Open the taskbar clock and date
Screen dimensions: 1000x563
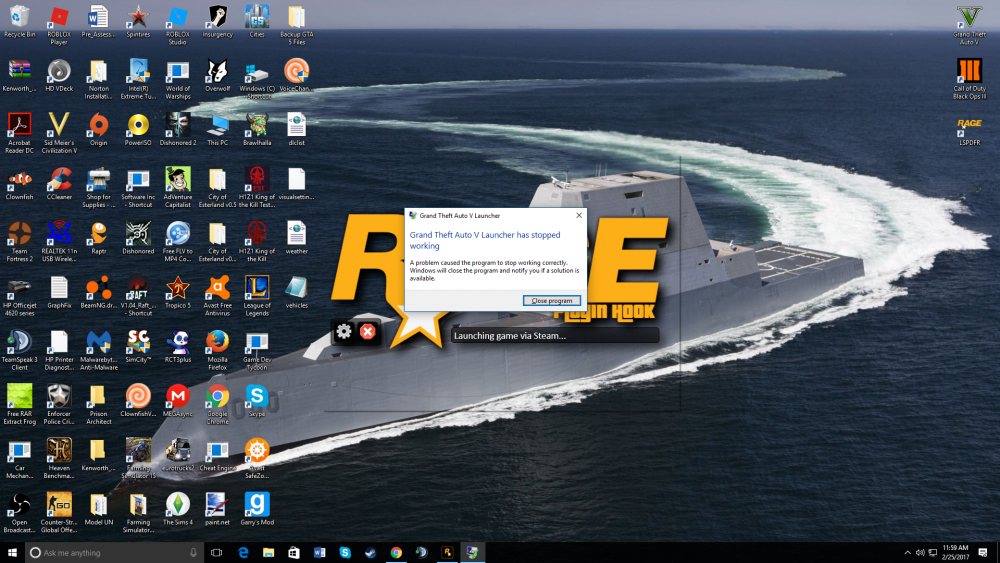954,552
